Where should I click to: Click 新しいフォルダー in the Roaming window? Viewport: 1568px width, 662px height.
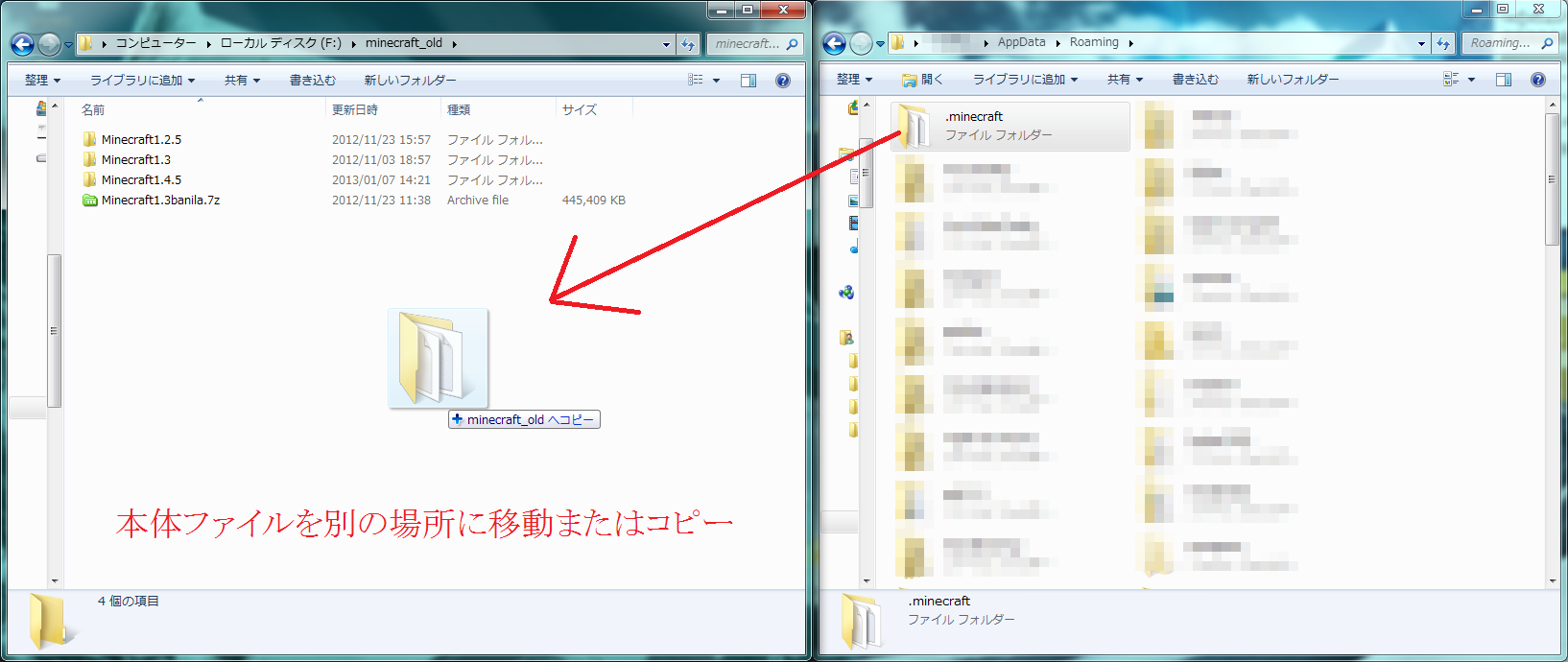pyautogui.click(x=1293, y=80)
